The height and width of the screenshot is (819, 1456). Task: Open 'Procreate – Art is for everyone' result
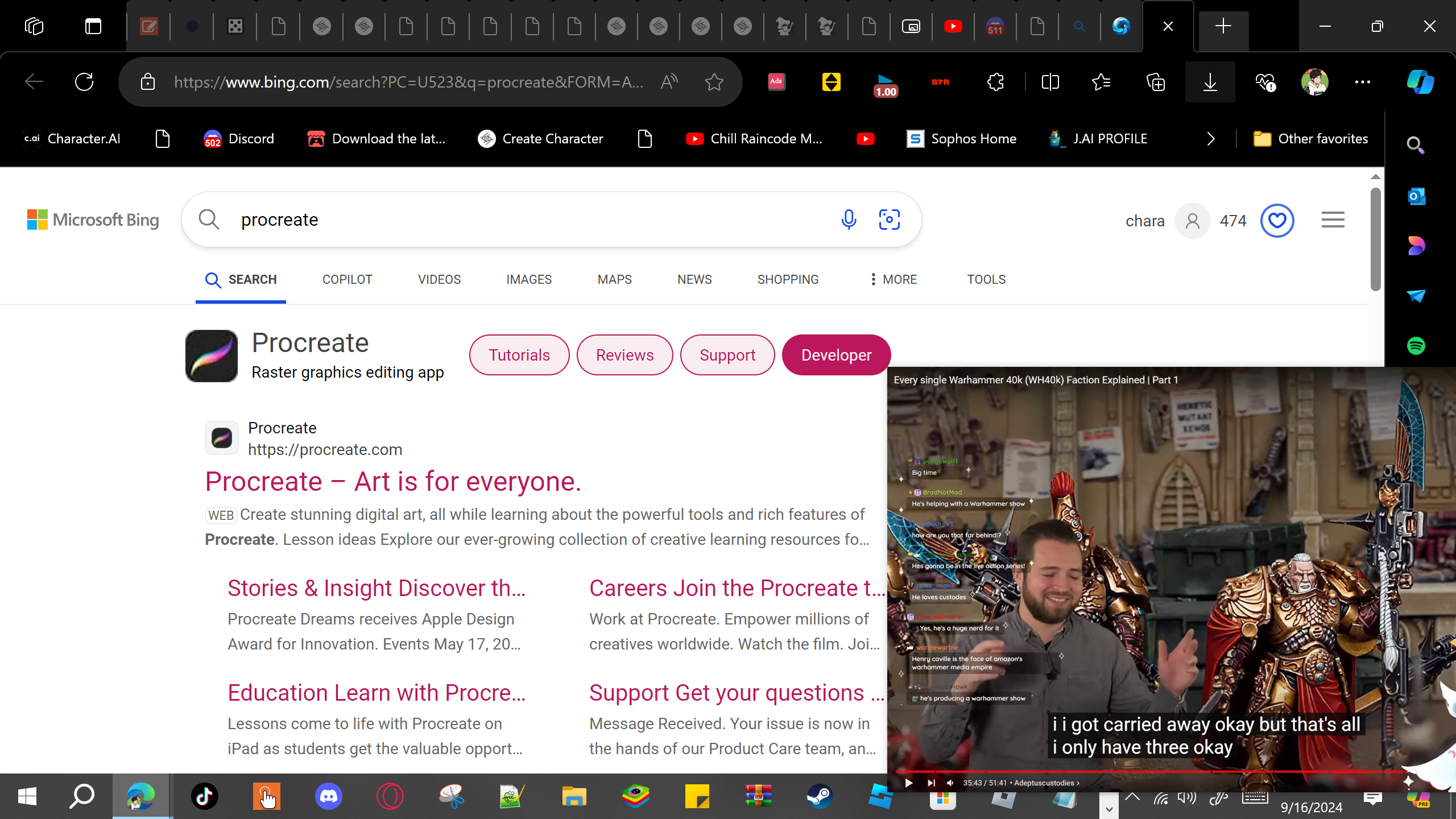coord(393,482)
